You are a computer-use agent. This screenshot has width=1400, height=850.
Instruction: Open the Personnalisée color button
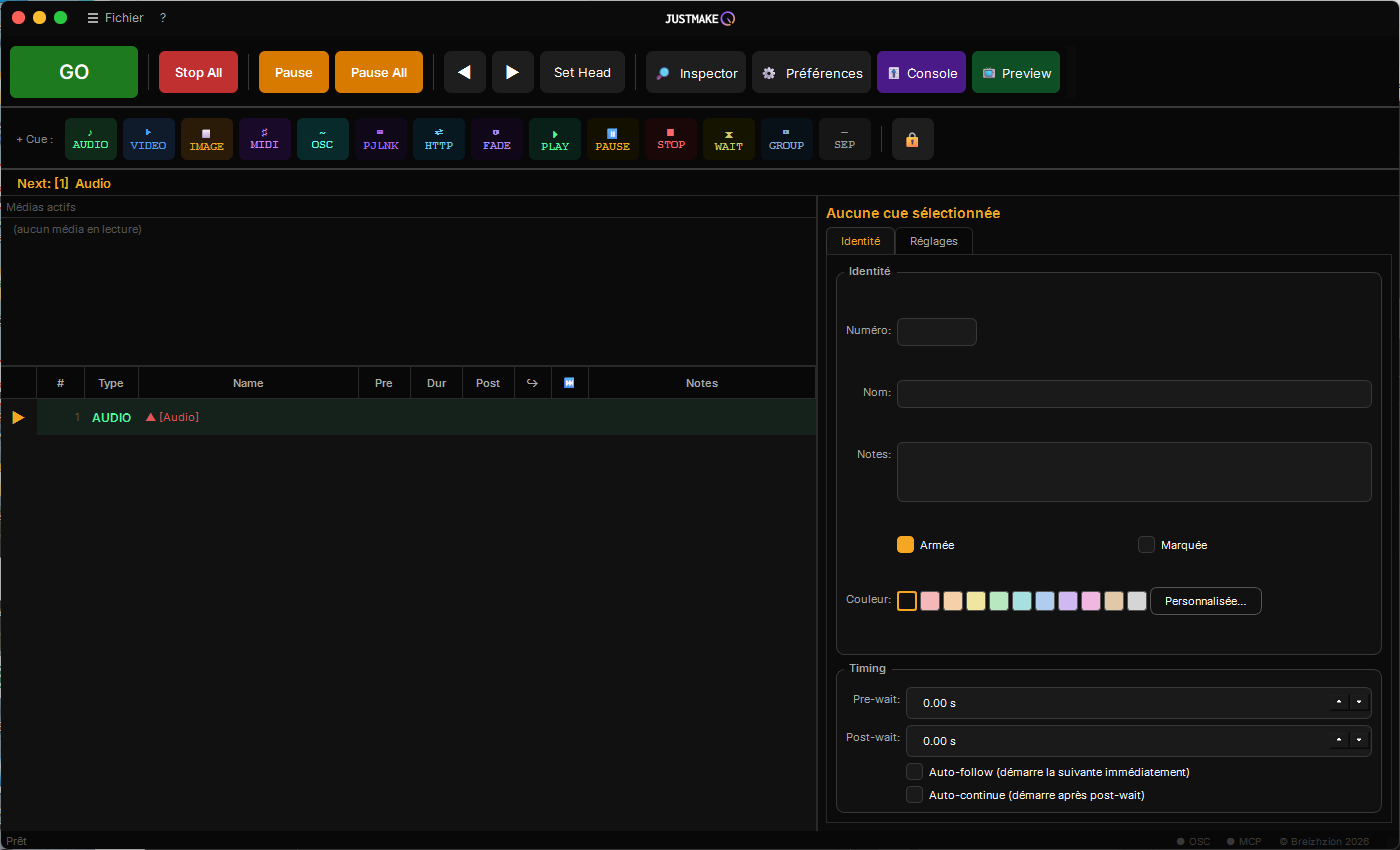tap(1206, 601)
